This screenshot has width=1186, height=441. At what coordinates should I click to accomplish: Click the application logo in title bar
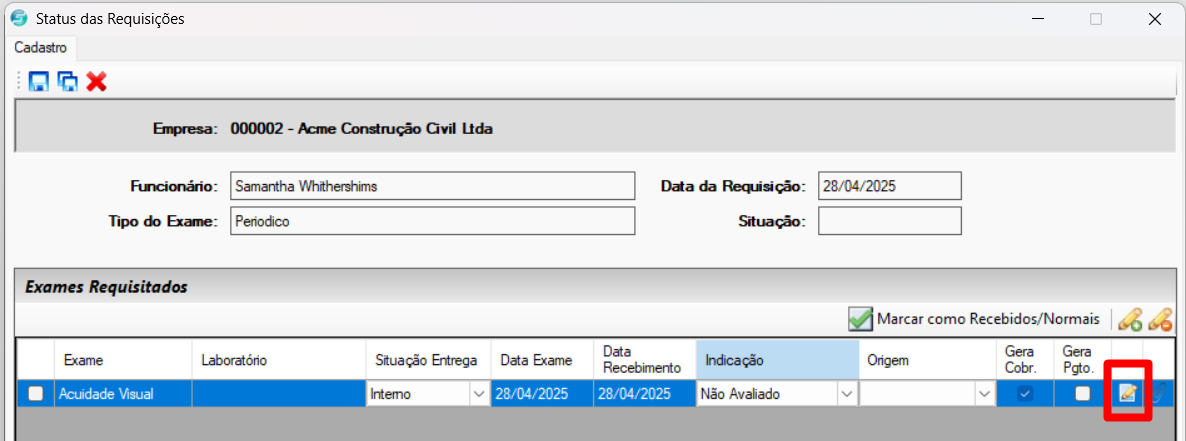point(20,19)
